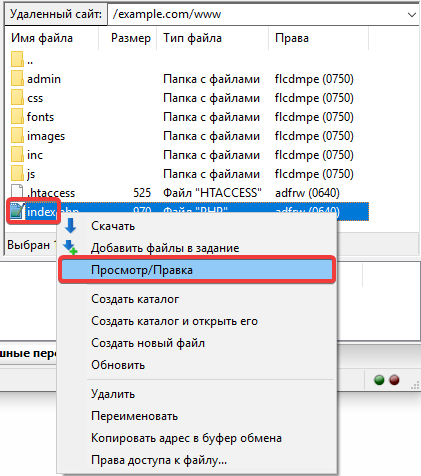The height and width of the screenshot is (476, 421).
Task: Click the inc folder name
Action: pos(35,155)
